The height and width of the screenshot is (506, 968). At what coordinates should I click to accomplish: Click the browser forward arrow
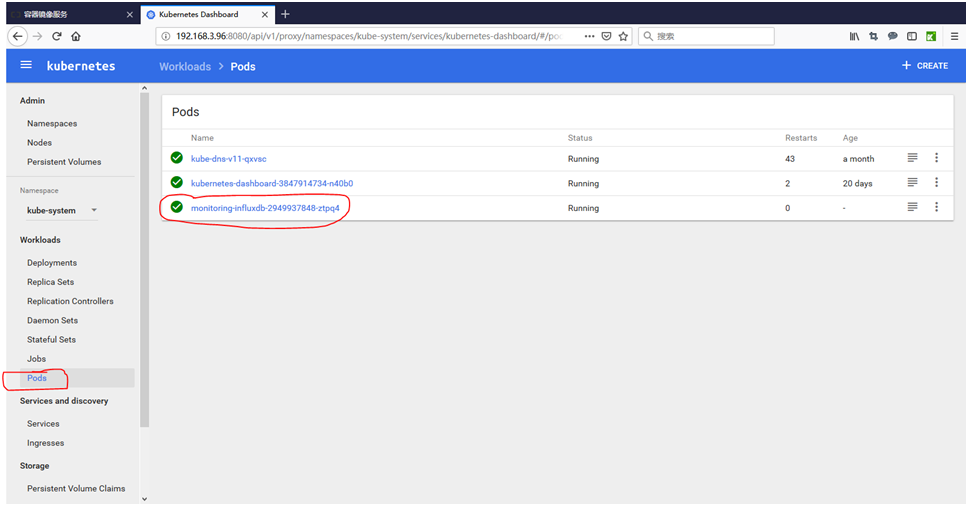point(38,36)
